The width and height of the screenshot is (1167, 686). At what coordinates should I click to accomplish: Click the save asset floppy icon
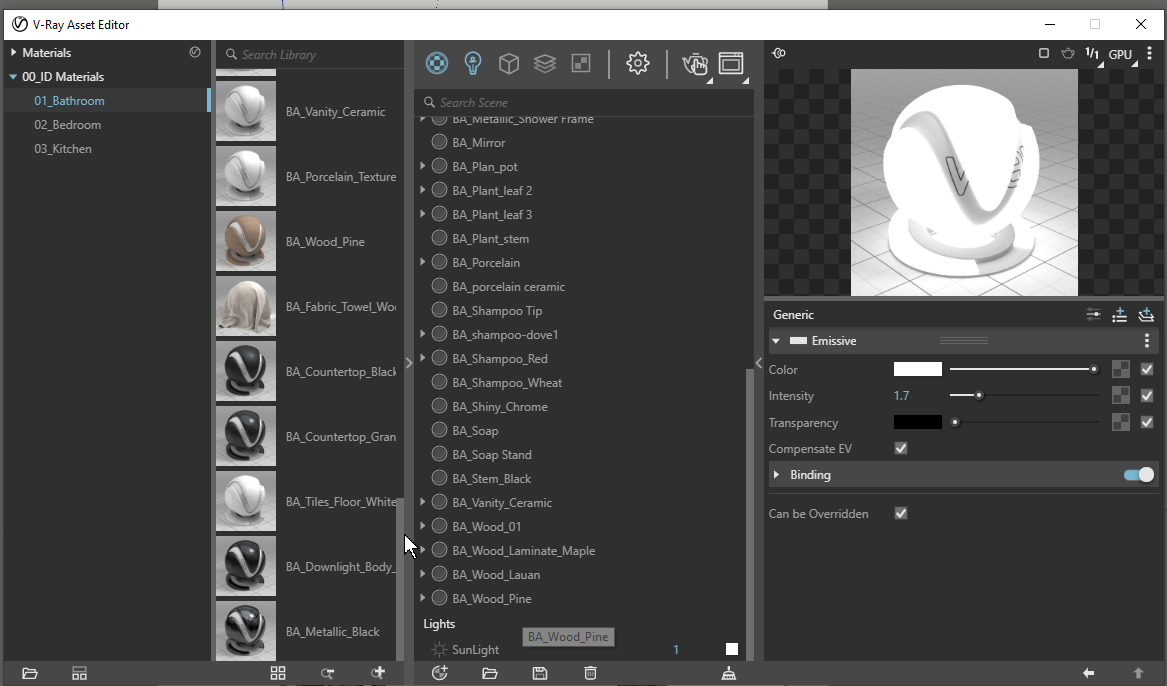click(x=540, y=673)
